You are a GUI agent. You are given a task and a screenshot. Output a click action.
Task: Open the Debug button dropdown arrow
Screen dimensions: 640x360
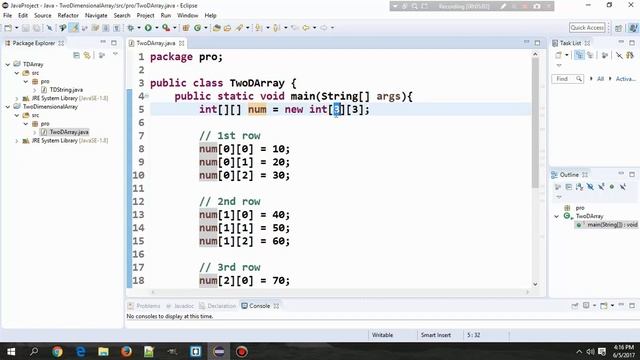[139, 28]
